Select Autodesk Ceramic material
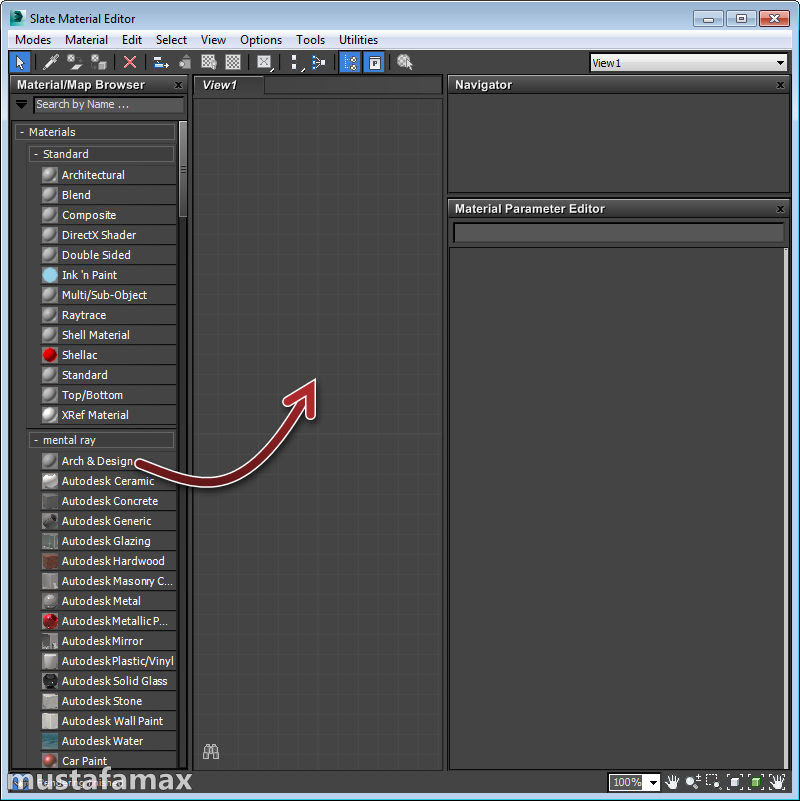Image resolution: width=800 pixels, height=801 pixels. [x=108, y=481]
